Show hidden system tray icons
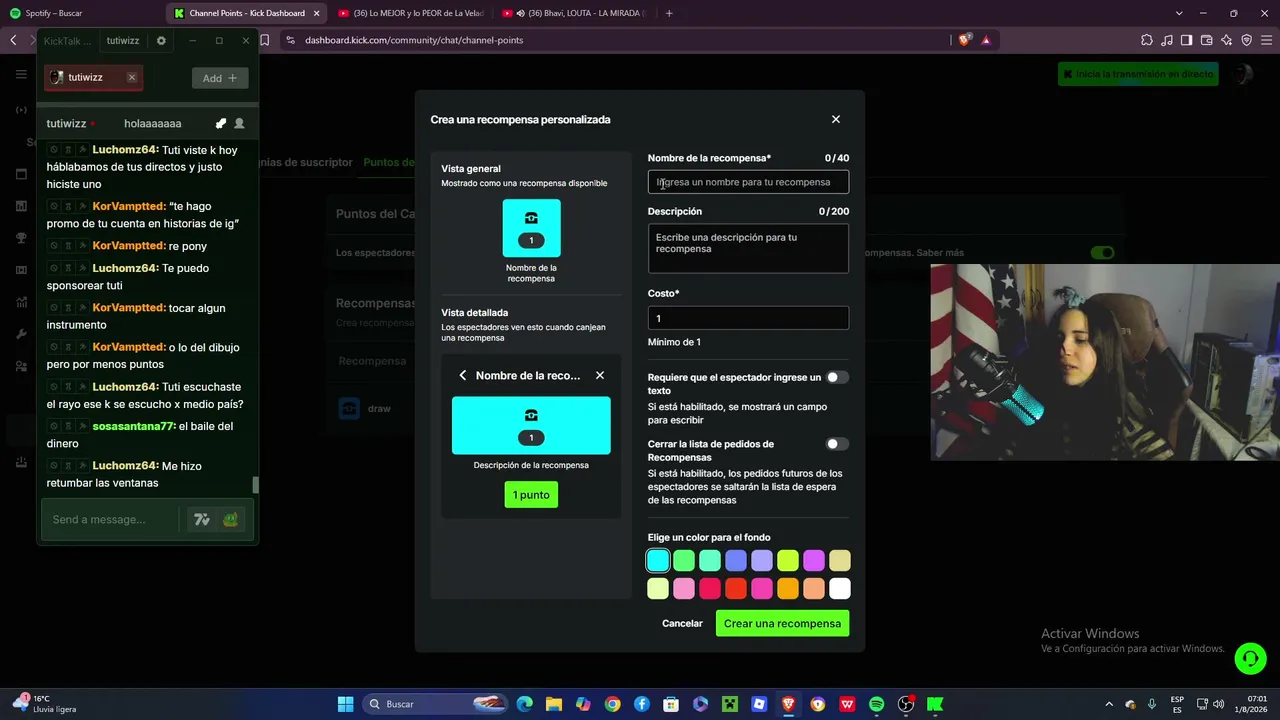The width and height of the screenshot is (1280, 720). click(1108, 704)
